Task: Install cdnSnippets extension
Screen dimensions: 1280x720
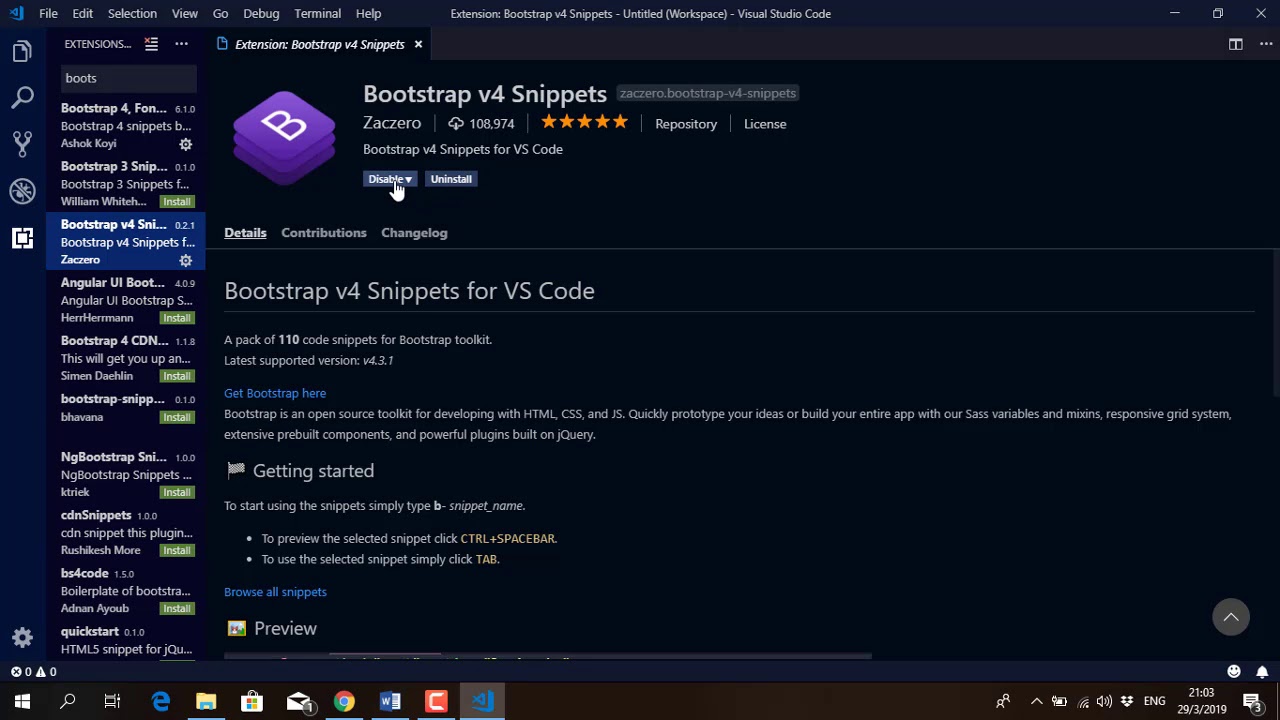Action: (177, 550)
